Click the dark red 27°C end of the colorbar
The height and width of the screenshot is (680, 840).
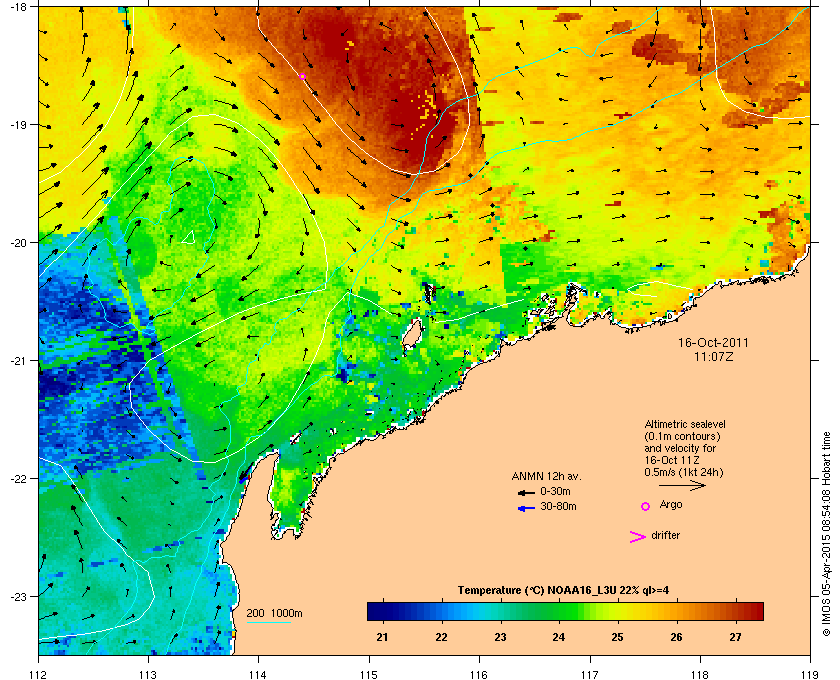point(750,611)
